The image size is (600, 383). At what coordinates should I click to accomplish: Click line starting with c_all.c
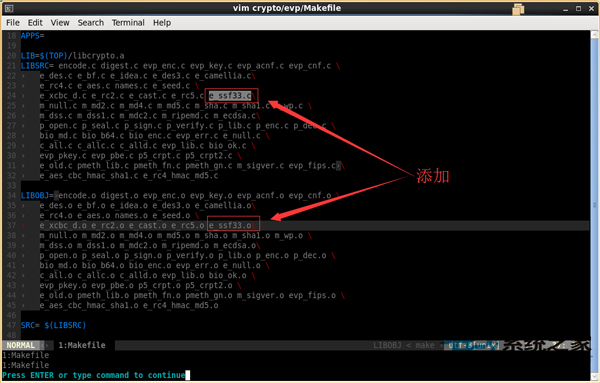[x=147, y=145]
